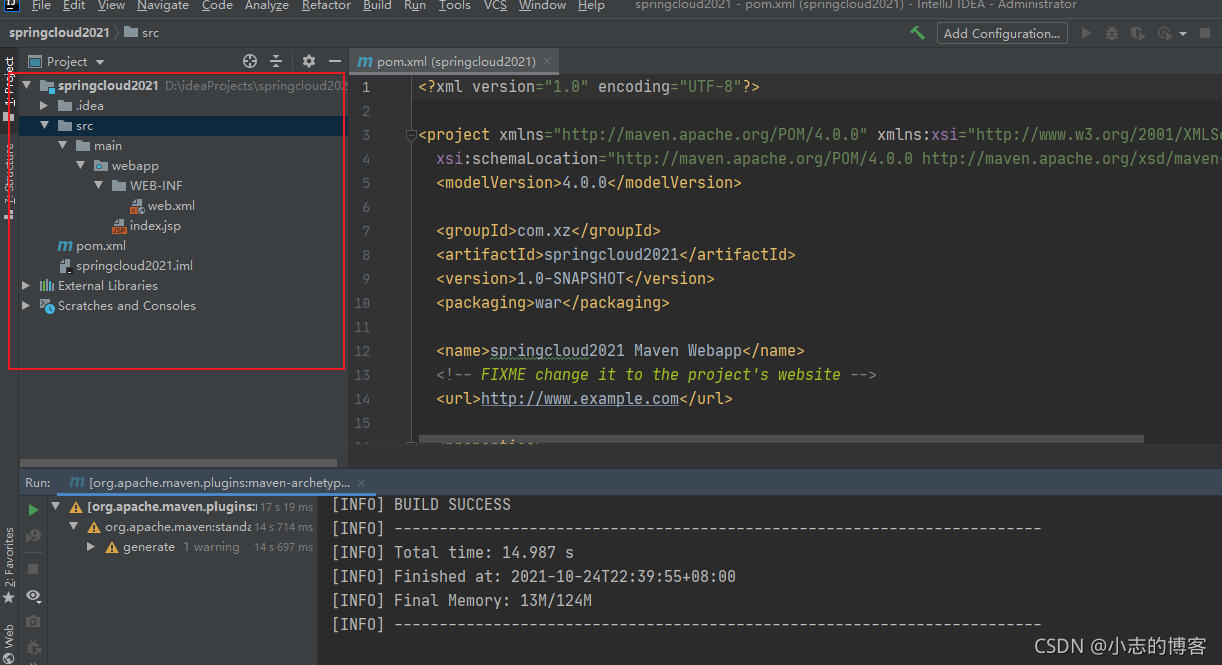The height and width of the screenshot is (665, 1222).
Task: Click the Stop square in the top toolbar
Action: click(1204, 33)
